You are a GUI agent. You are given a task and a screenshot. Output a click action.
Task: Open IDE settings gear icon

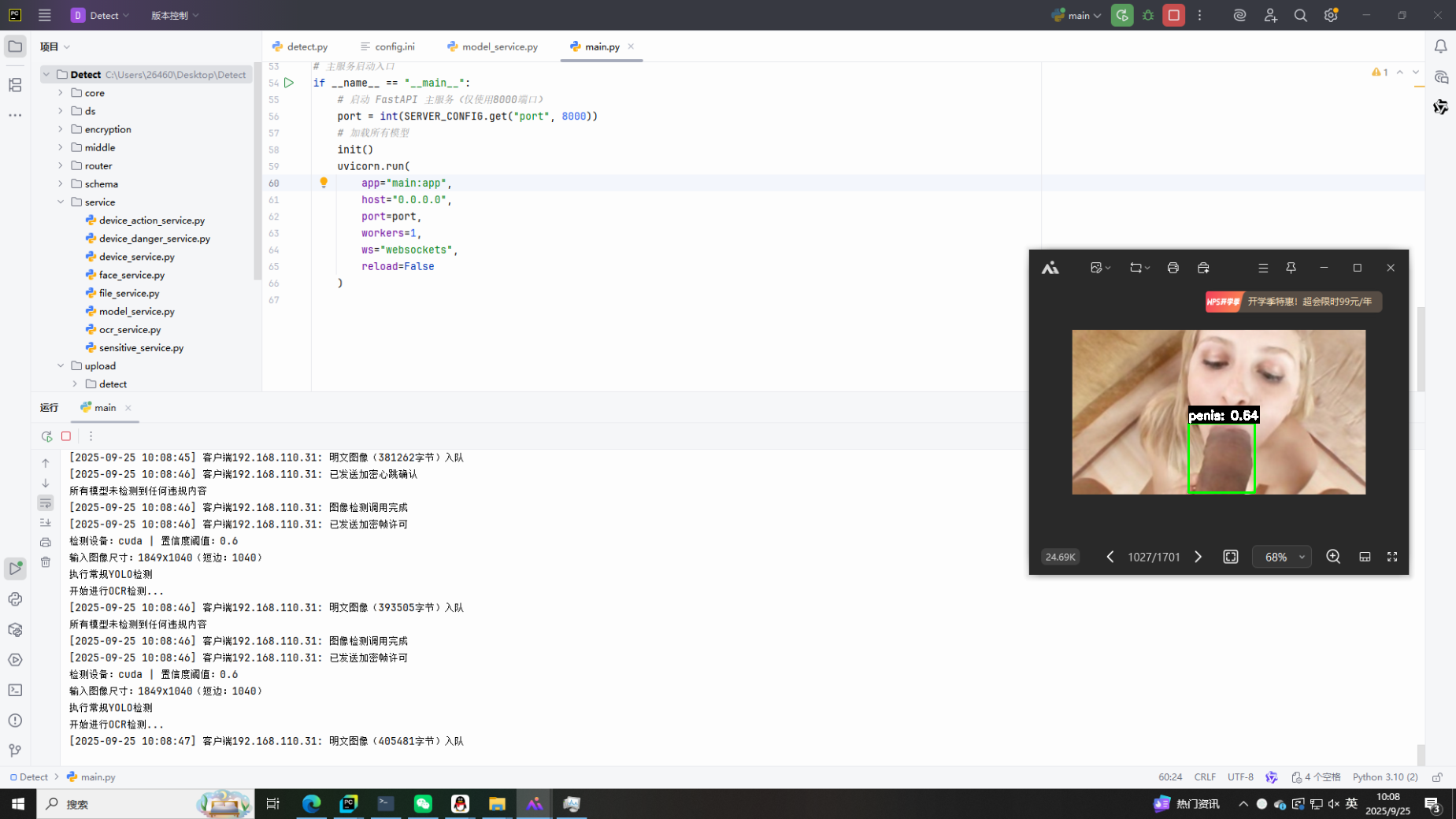pos(1331,15)
